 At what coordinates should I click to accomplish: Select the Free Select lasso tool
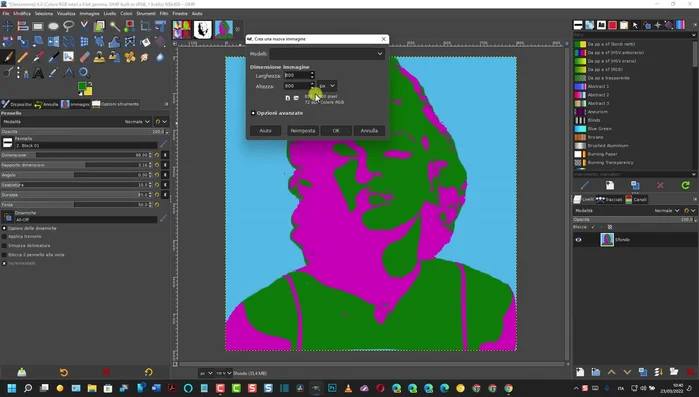[69, 26]
